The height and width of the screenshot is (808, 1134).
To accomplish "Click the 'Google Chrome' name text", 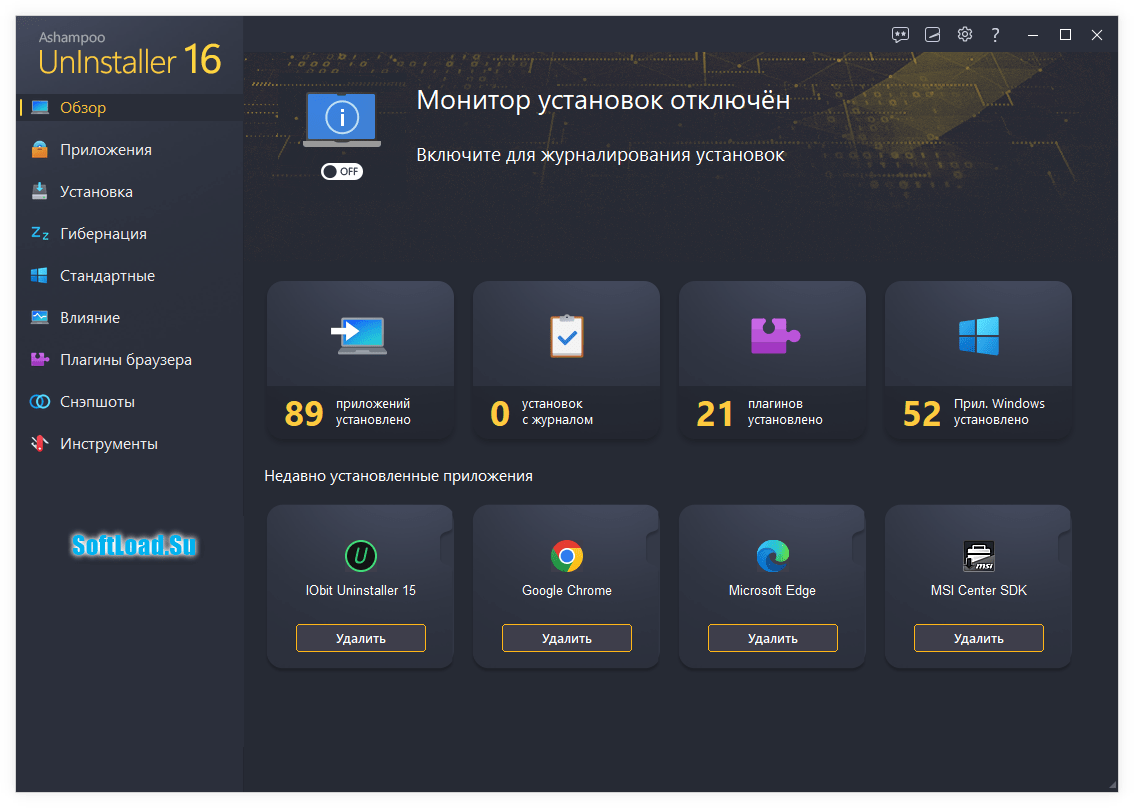I will pyautogui.click(x=567, y=590).
